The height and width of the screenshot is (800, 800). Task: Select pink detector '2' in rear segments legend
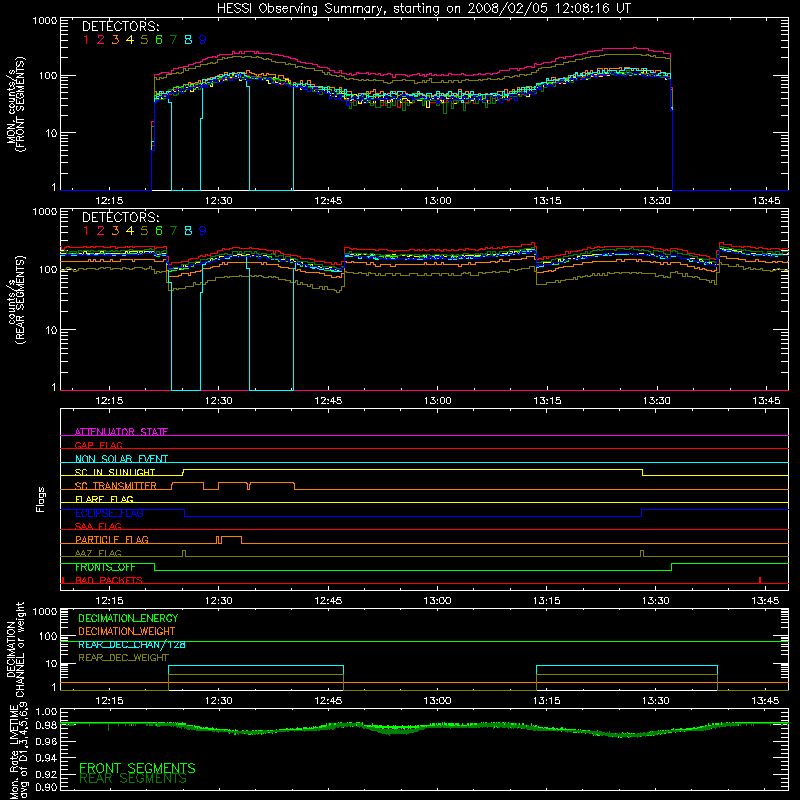point(101,231)
